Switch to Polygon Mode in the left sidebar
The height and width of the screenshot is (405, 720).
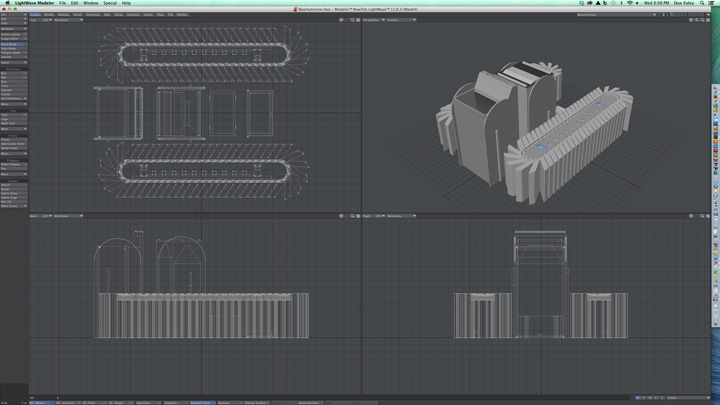(x=13, y=55)
